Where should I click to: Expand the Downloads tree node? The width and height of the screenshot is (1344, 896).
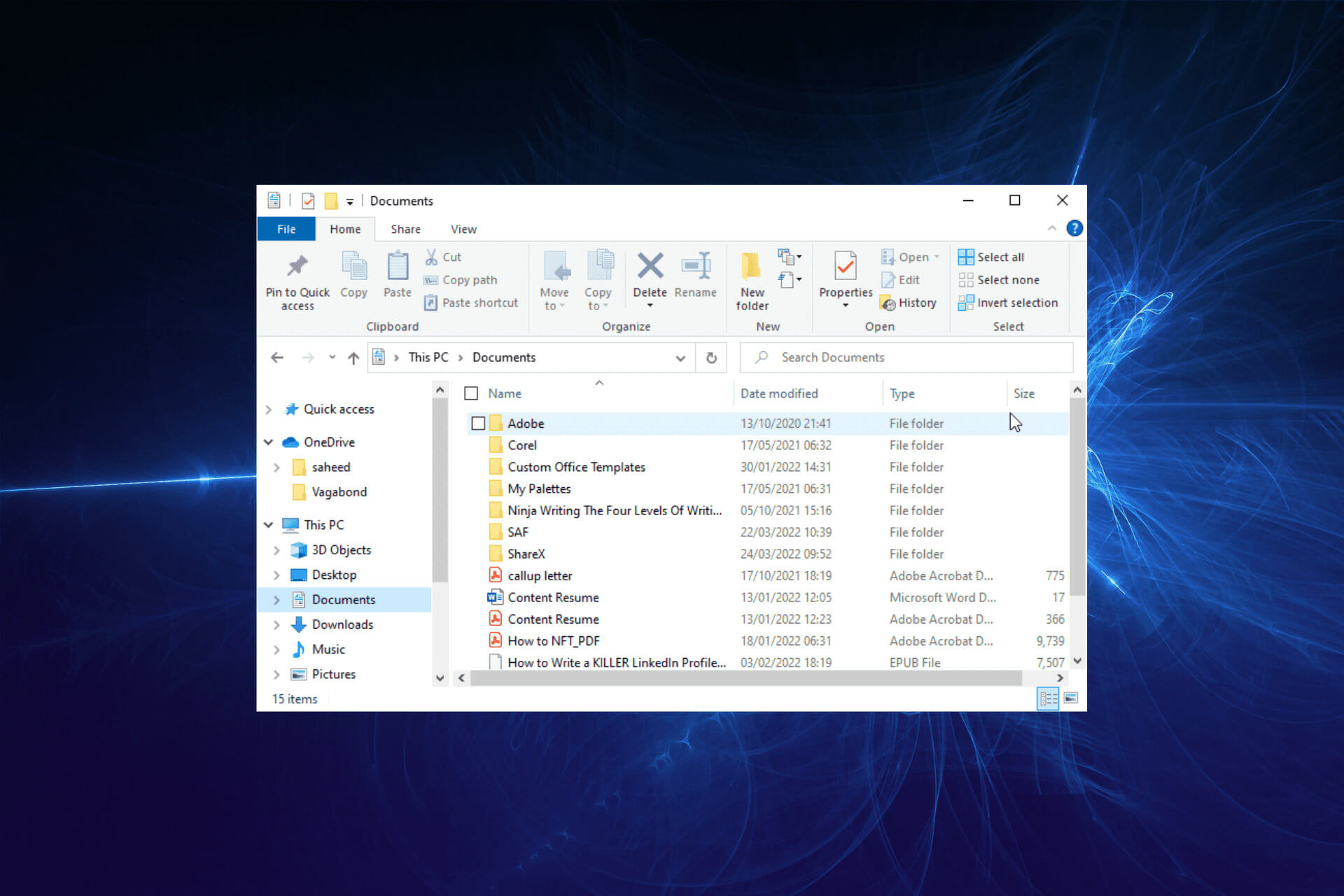coord(277,624)
